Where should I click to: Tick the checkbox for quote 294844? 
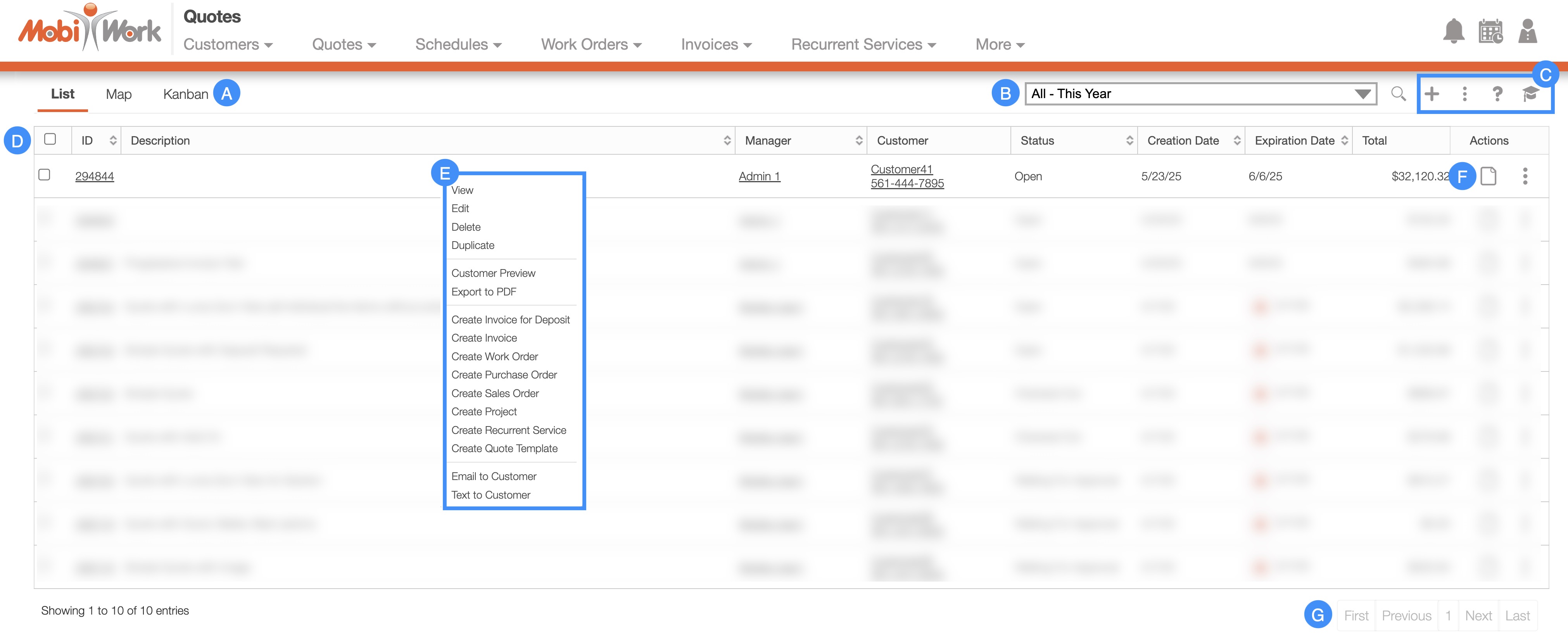(45, 174)
